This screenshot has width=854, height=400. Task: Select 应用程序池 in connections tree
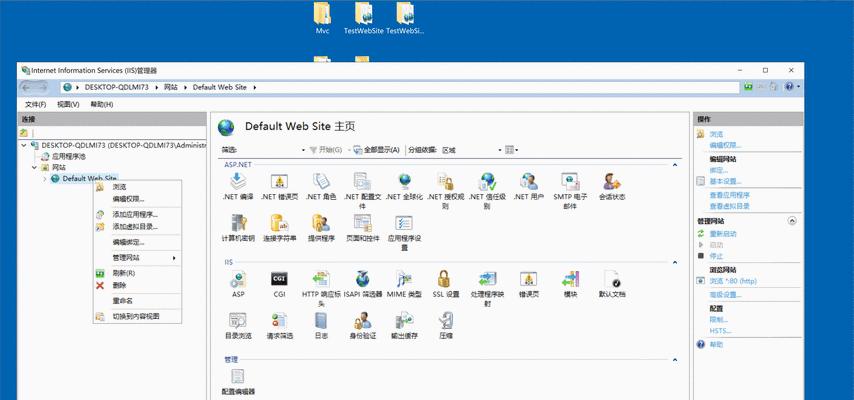(68, 156)
